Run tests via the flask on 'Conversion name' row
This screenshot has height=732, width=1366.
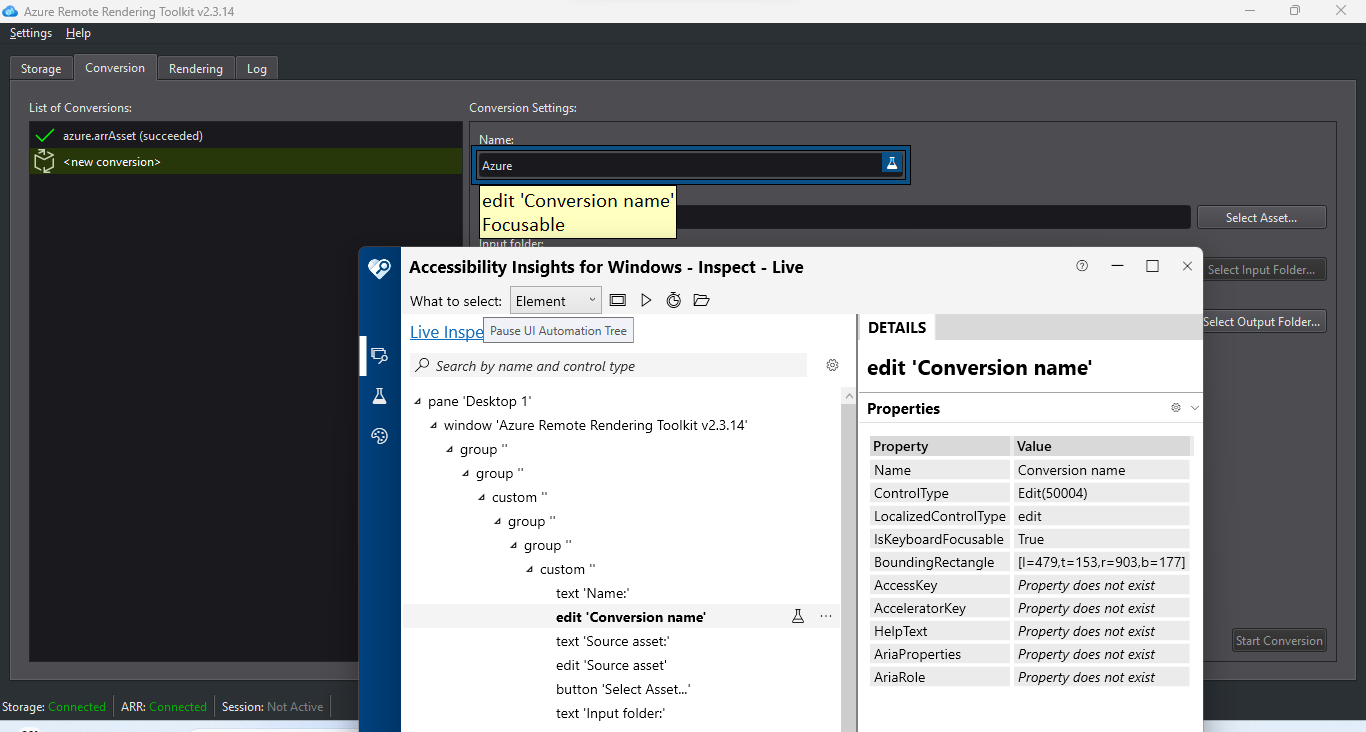(x=798, y=617)
